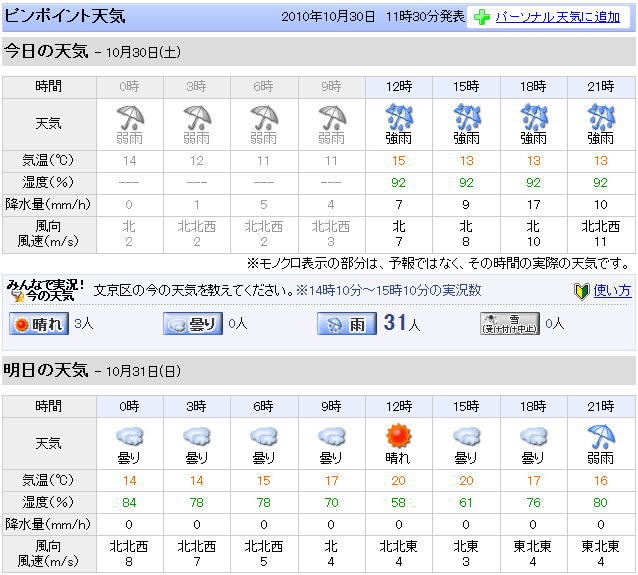Click today's 9時 weak rain umbrella icon

332,118
